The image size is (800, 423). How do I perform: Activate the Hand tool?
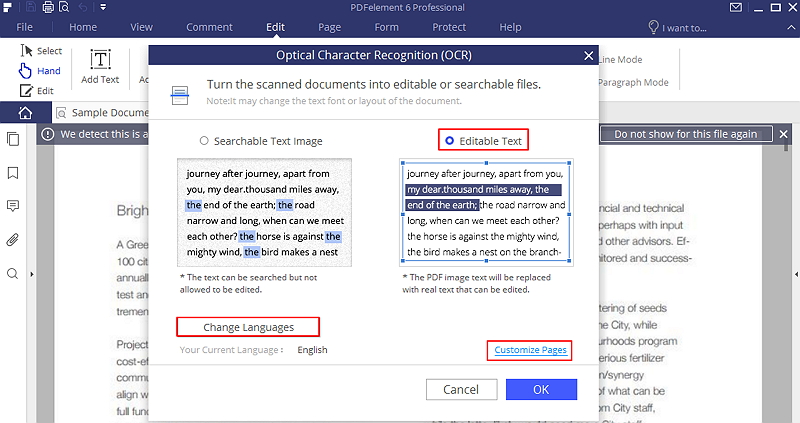[40, 71]
